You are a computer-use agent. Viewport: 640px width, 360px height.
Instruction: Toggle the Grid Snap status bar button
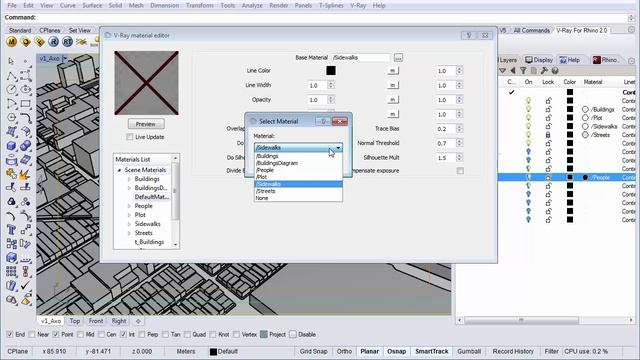313,351
